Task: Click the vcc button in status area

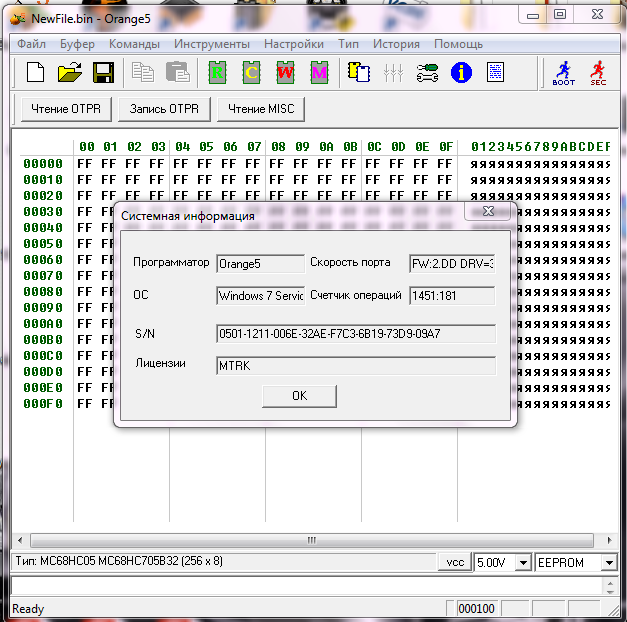Action: coord(455,562)
